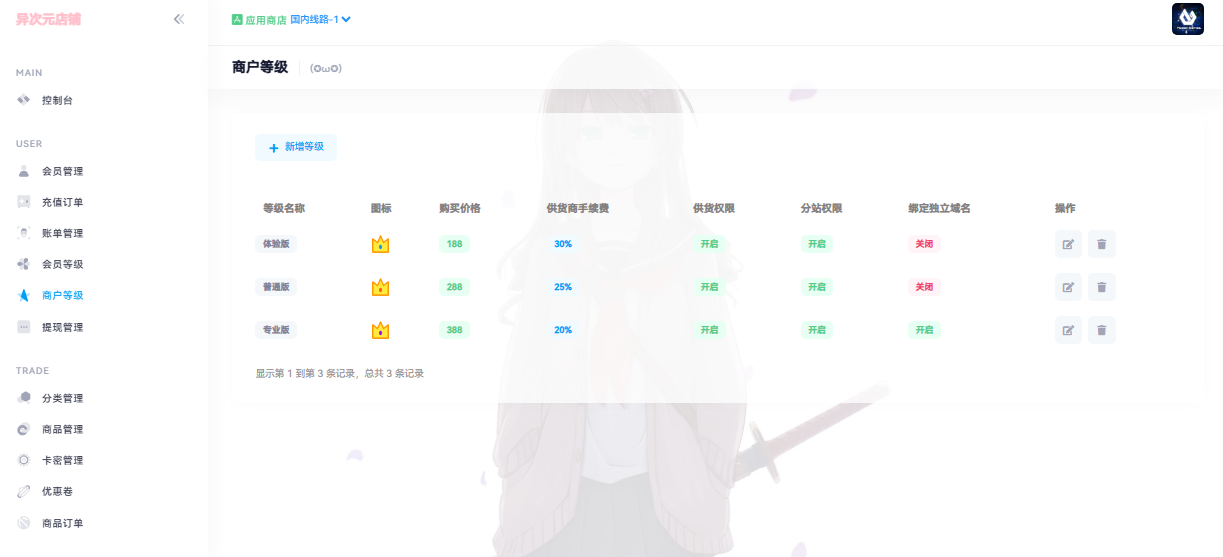Click edit icon for 体验版 row
Image resolution: width=1223 pixels, height=557 pixels.
(1068, 244)
